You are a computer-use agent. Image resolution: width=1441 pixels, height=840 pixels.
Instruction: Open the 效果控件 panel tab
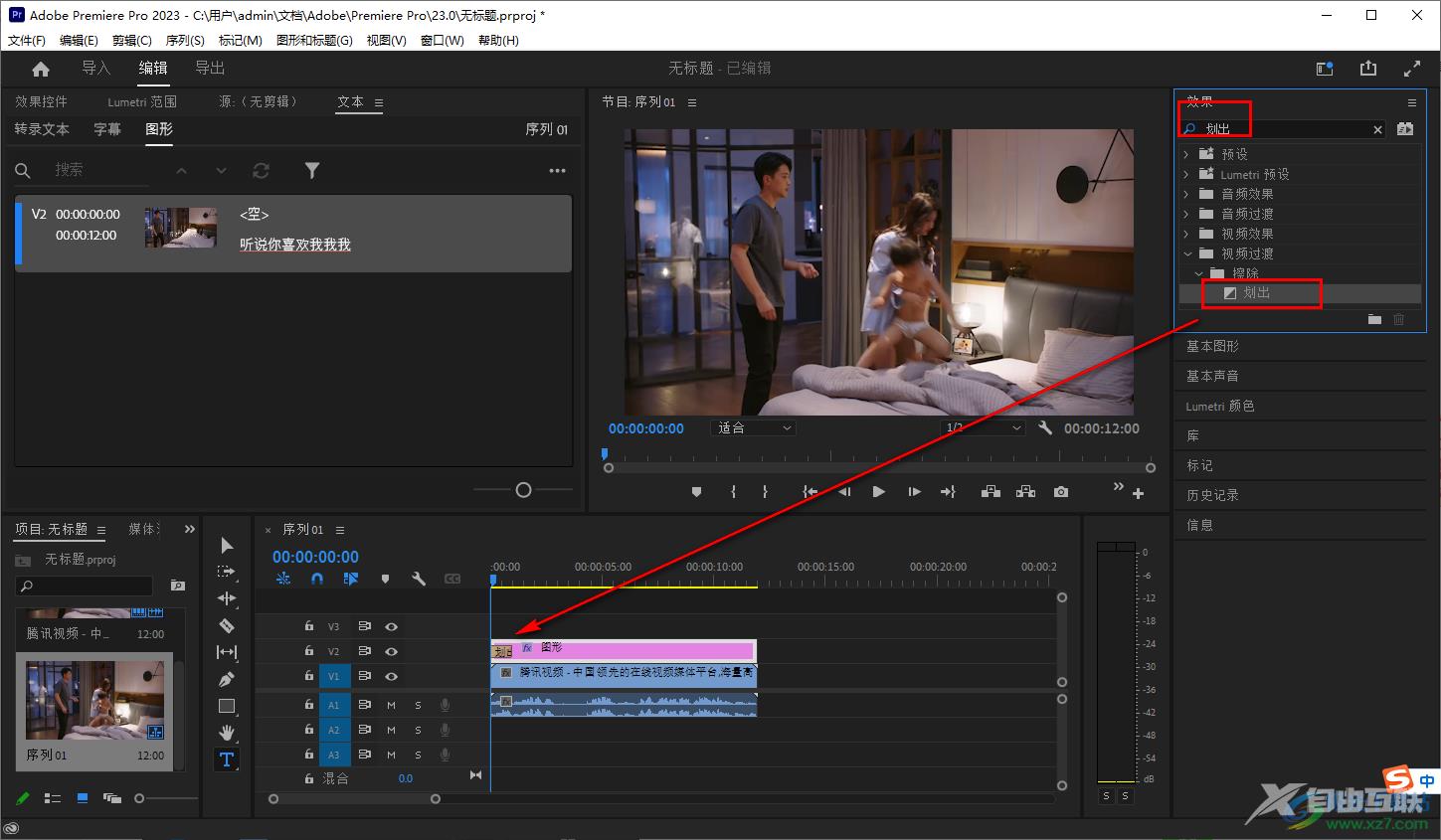42,101
